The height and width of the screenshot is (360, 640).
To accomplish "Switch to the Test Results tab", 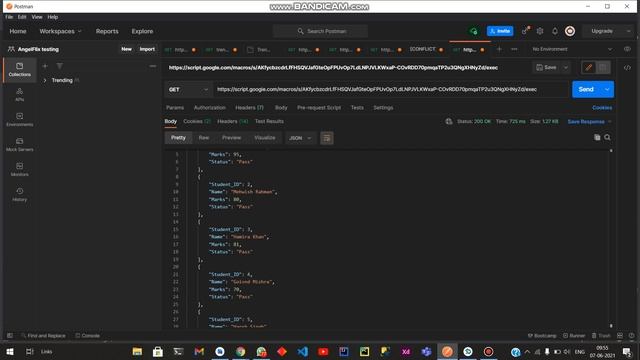I will point(269,121).
